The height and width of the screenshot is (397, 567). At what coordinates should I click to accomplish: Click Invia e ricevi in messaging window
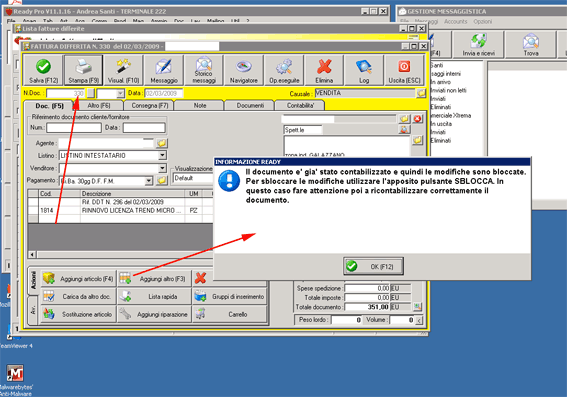click(478, 44)
